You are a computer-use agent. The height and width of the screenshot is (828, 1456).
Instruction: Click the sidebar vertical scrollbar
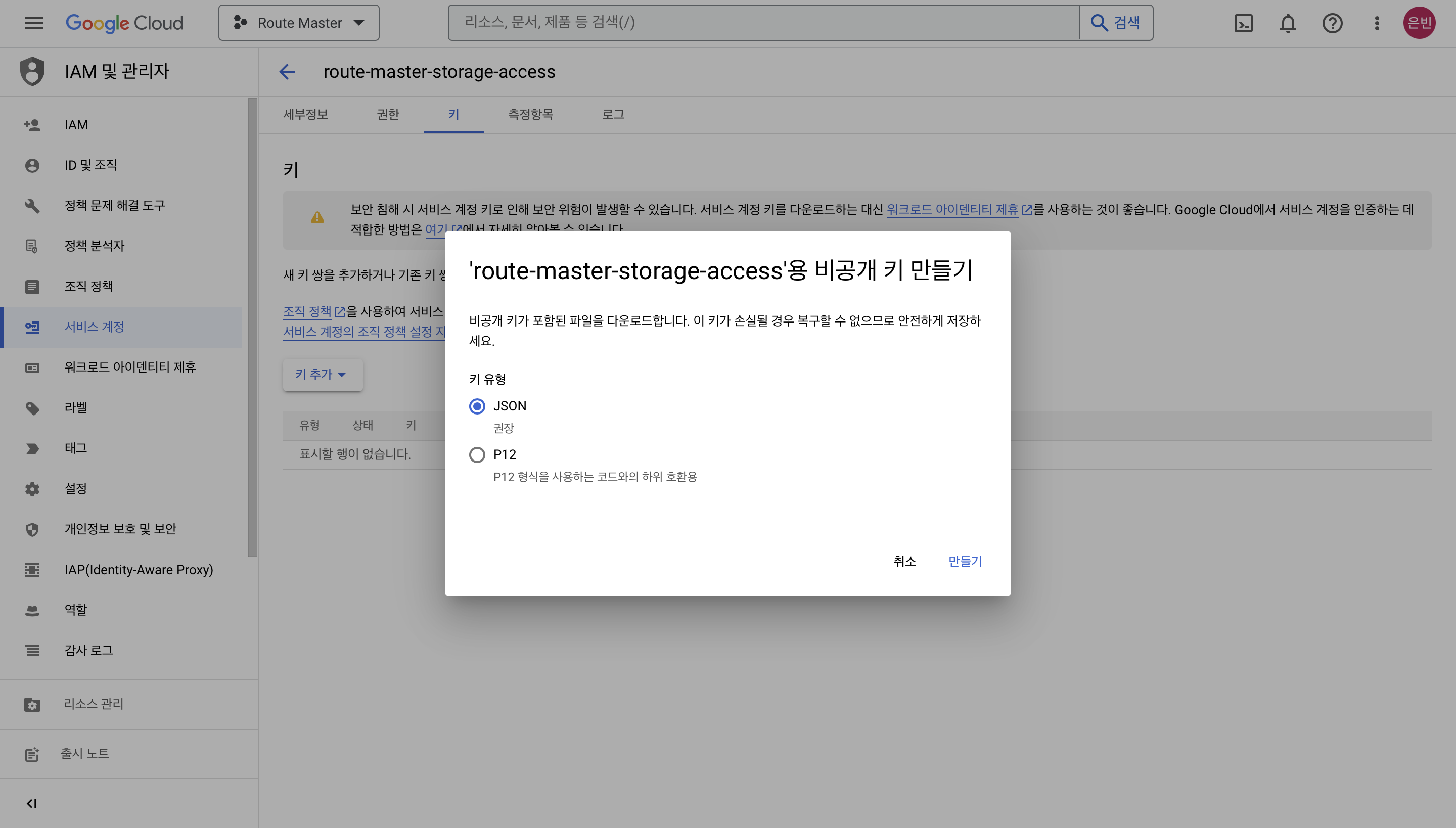point(253,327)
